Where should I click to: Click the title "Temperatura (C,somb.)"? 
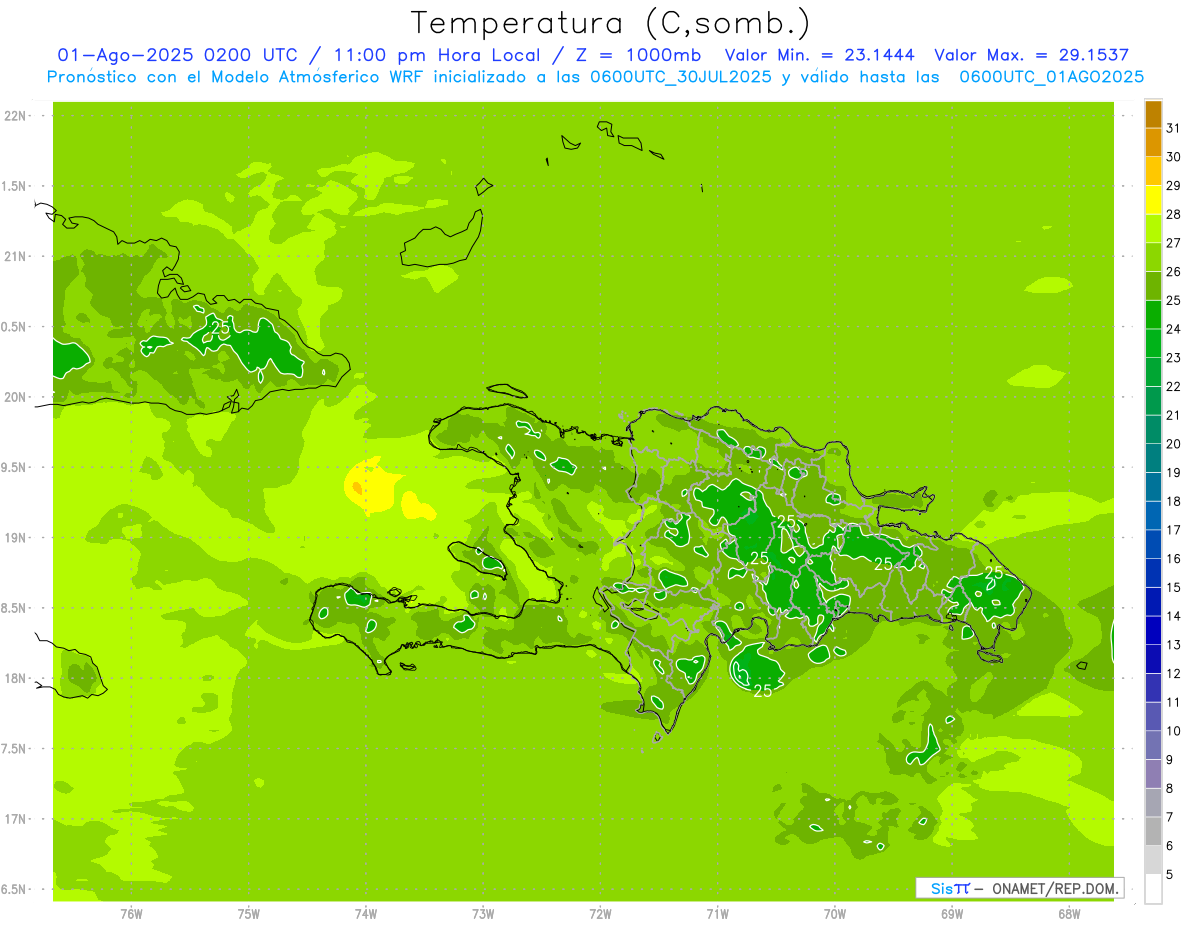pyautogui.click(x=611, y=23)
